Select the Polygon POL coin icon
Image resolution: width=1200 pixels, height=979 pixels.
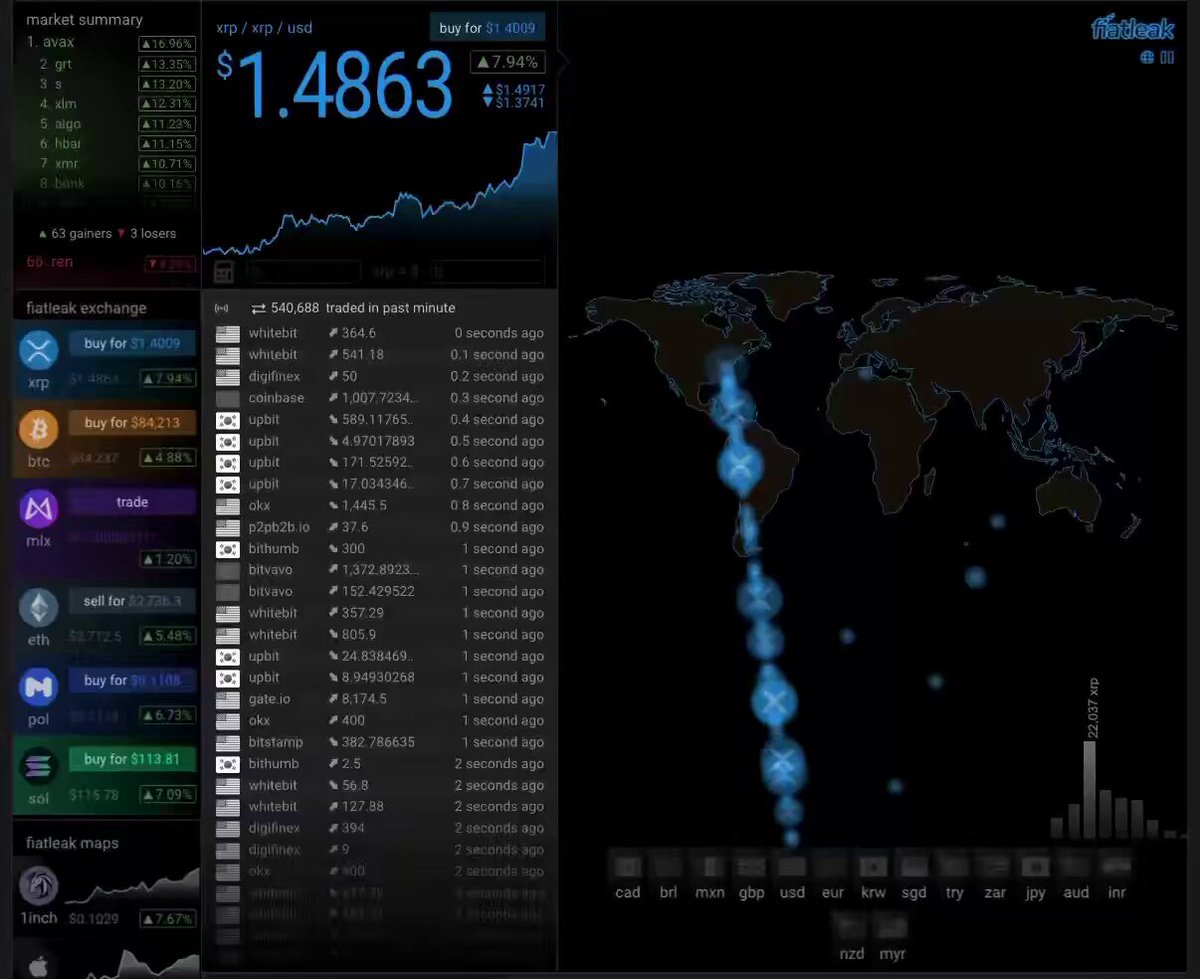(x=39, y=687)
